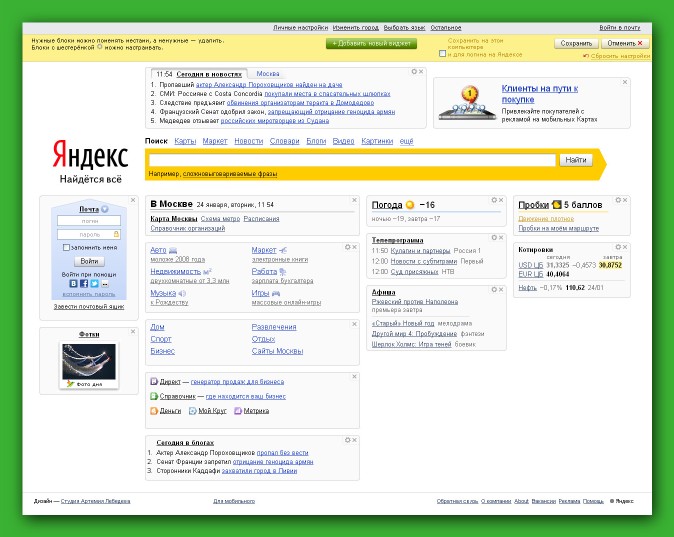
Task: Open 'Изменить город' in the top bar
Action: [x=355, y=28]
